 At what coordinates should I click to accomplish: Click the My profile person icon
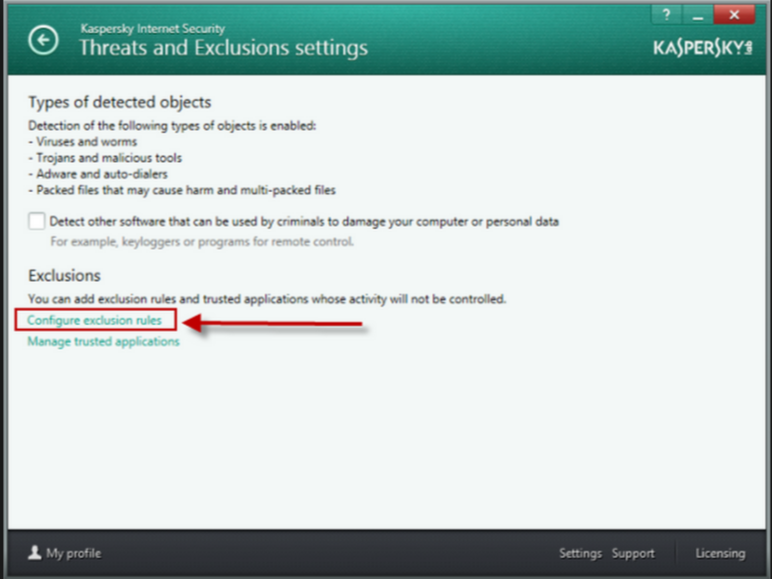(x=34, y=552)
